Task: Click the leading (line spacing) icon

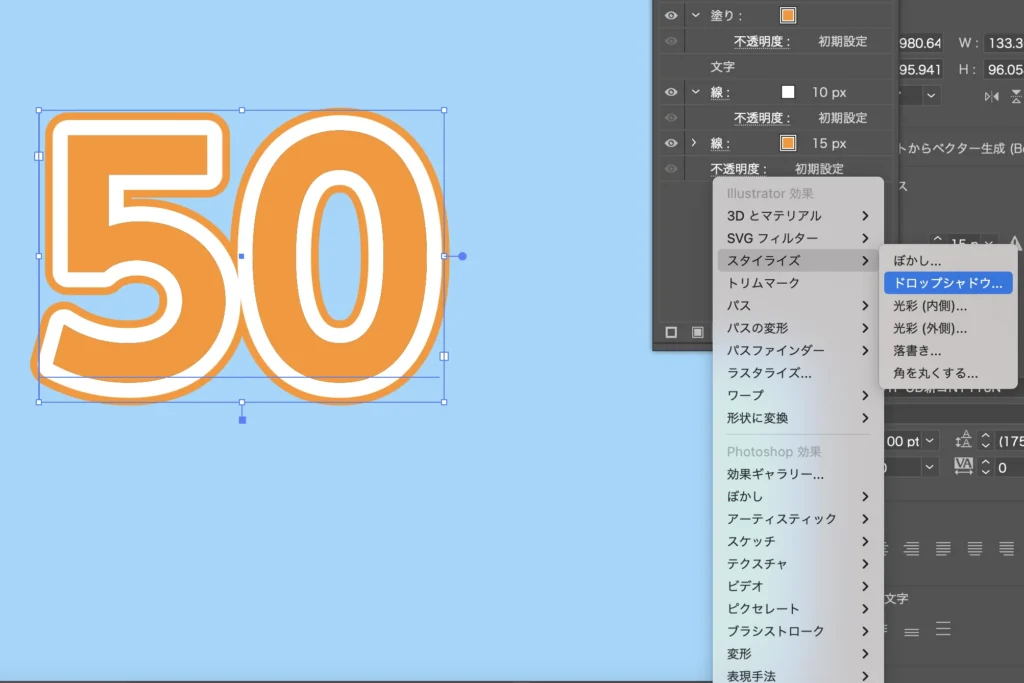Action: point(964,440)
